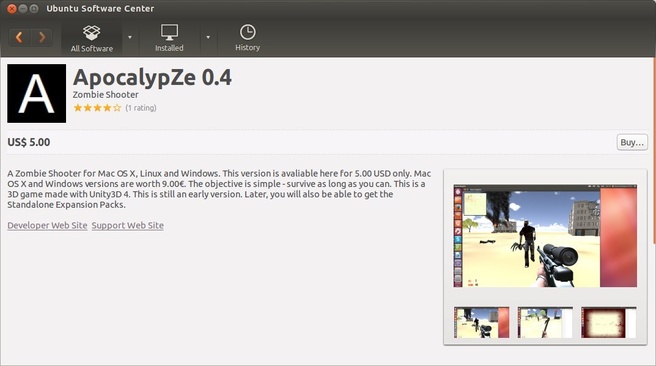Click the (1 rating) text
This screenshot has height=366, width=656.
click(x=141, y=108)
